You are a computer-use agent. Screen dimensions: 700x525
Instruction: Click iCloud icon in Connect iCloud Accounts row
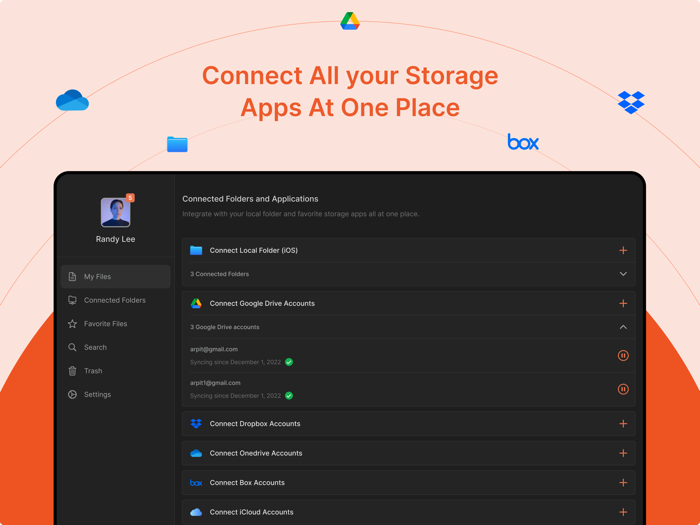[x=196, y=512]
